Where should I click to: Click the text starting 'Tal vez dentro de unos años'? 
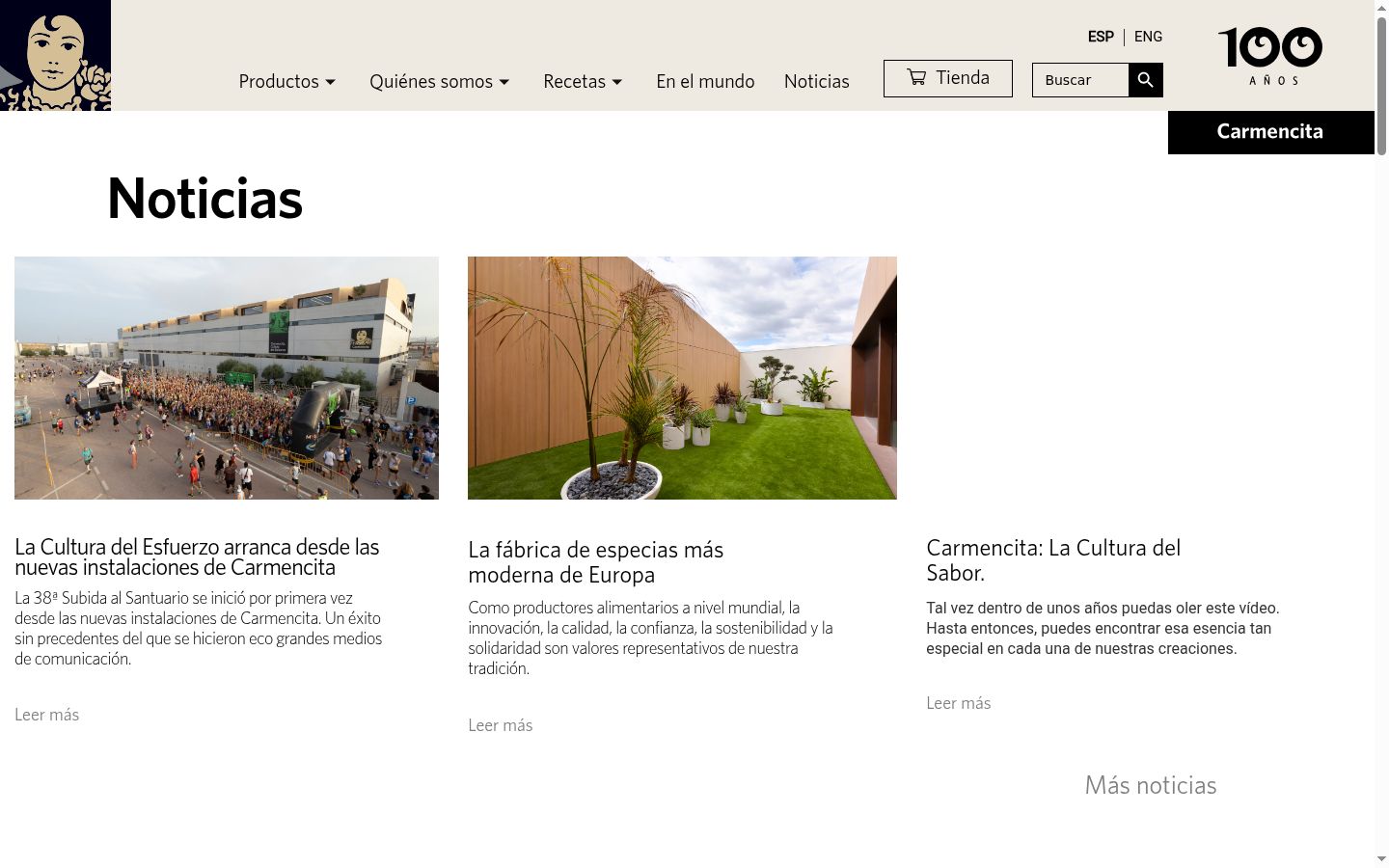click(1103, 629)
